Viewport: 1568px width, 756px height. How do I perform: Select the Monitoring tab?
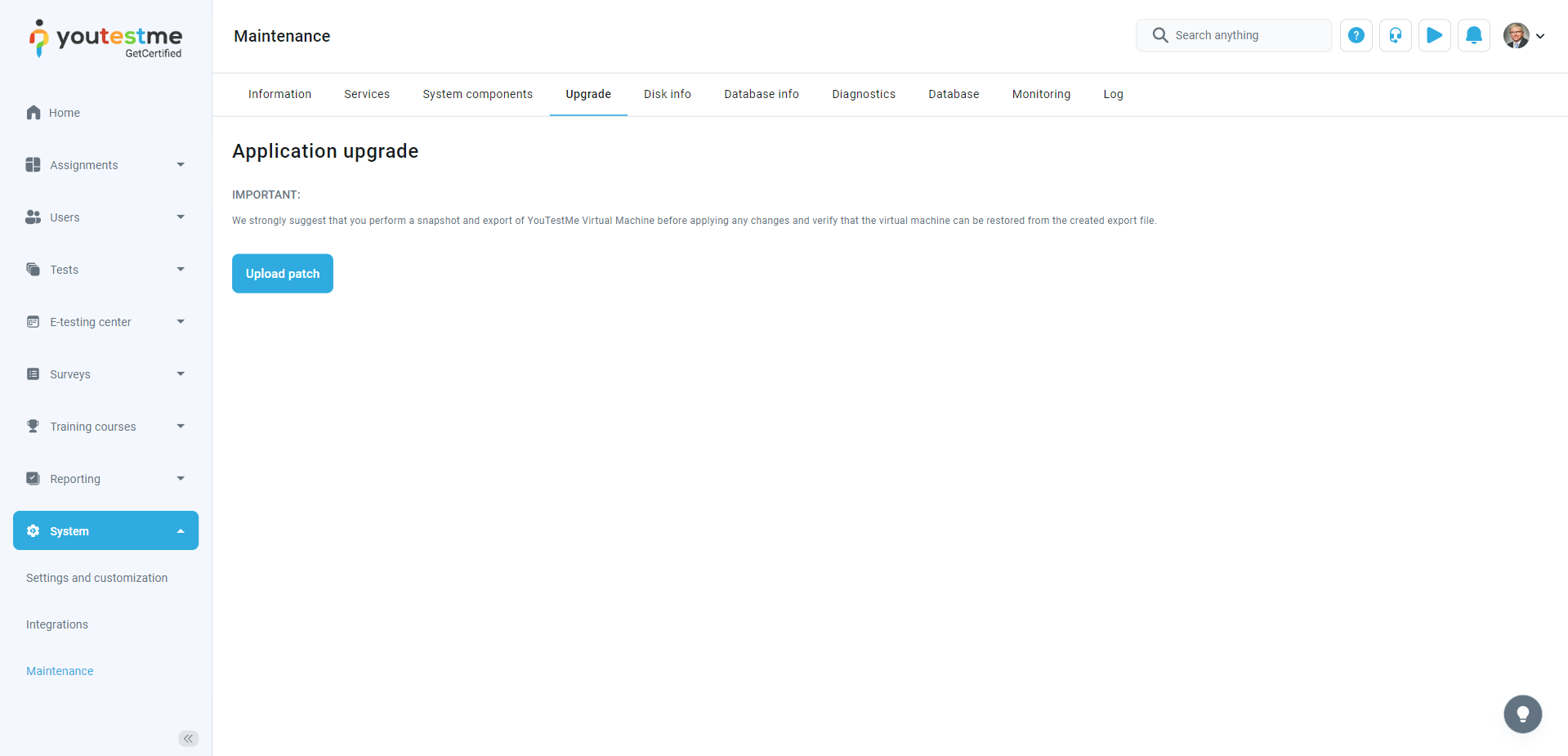point(1040,94)
